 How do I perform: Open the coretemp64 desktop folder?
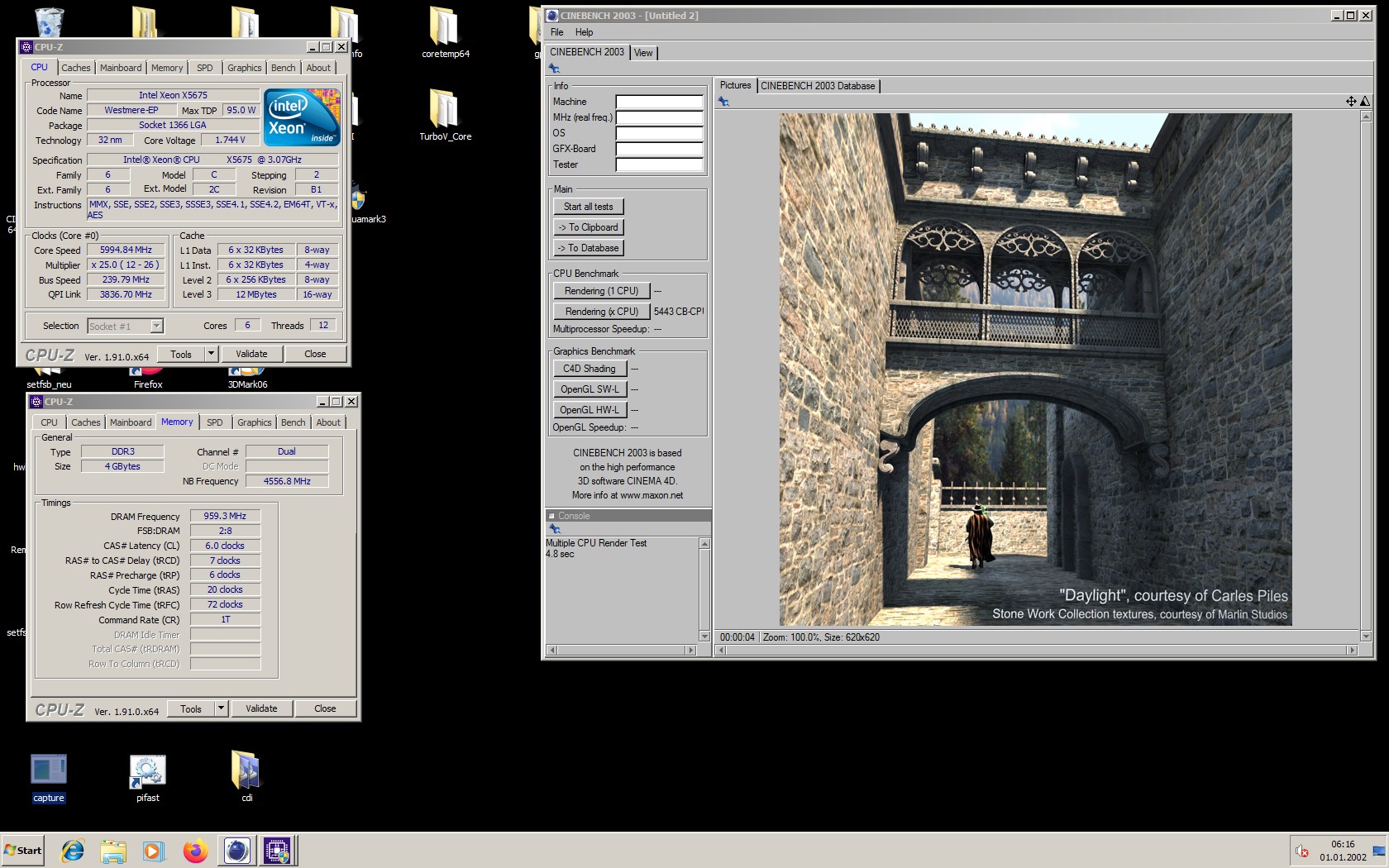pyautogui.click(x=445, y=31)
